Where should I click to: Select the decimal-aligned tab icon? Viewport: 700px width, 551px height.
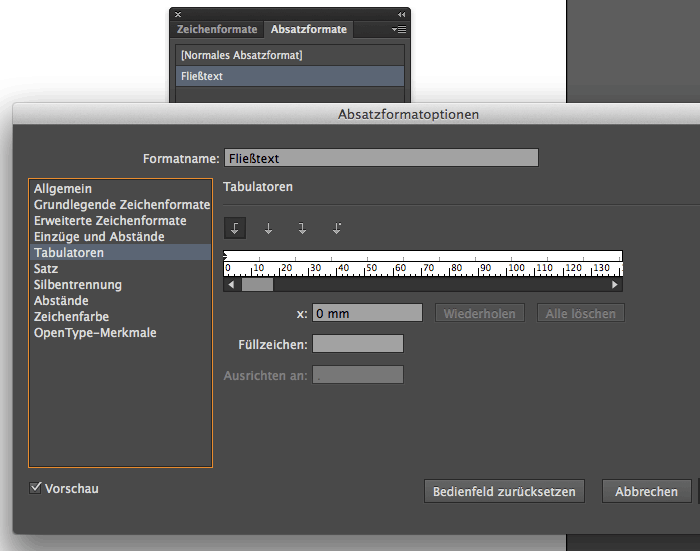337,228
